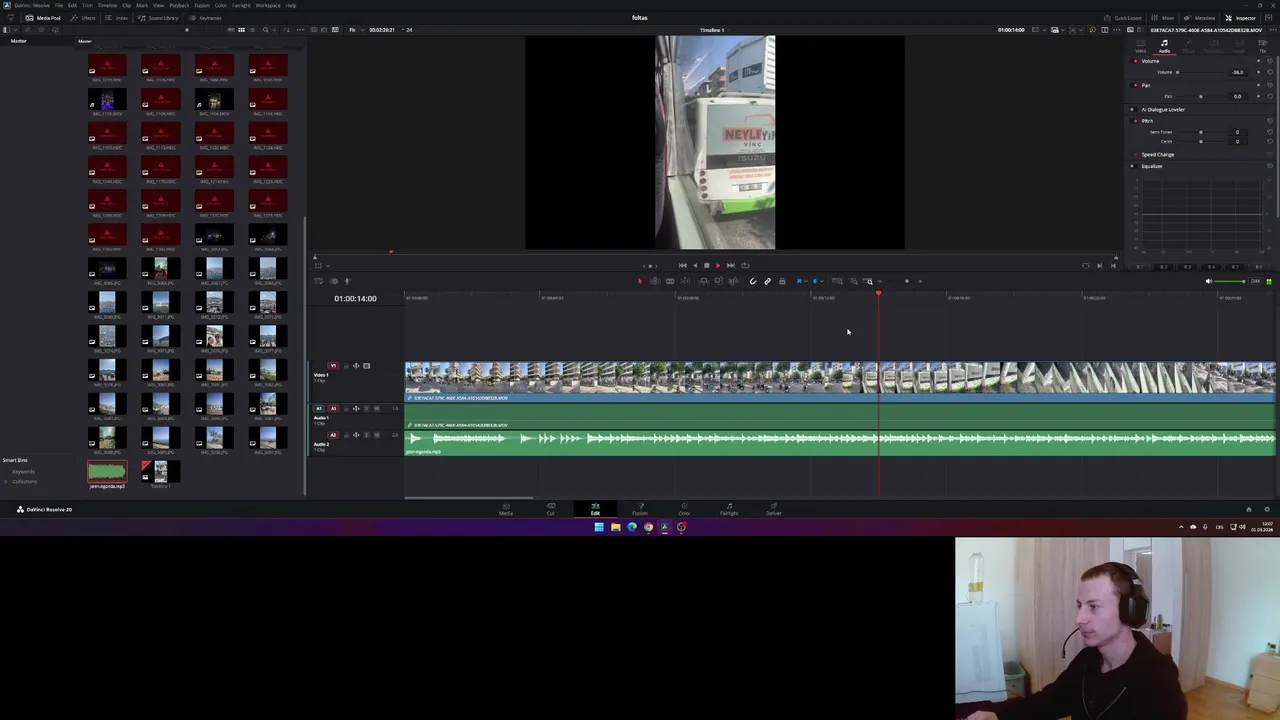Open the Flag color dropdown arrow
This screenshot has height=720, width=1280.
click(x=806, y=281)
